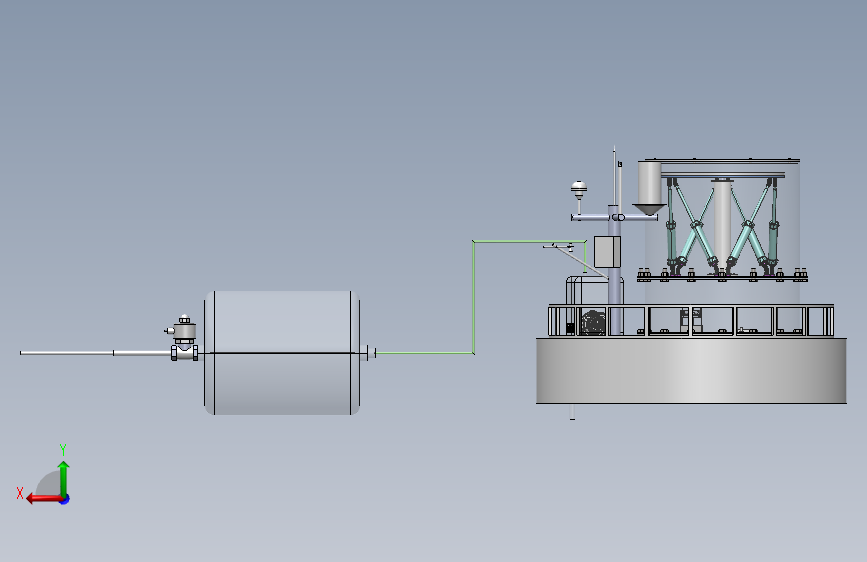Select the large circular platform base
The width and height of the screenshot is (867, 562).
tap(691, 371)
